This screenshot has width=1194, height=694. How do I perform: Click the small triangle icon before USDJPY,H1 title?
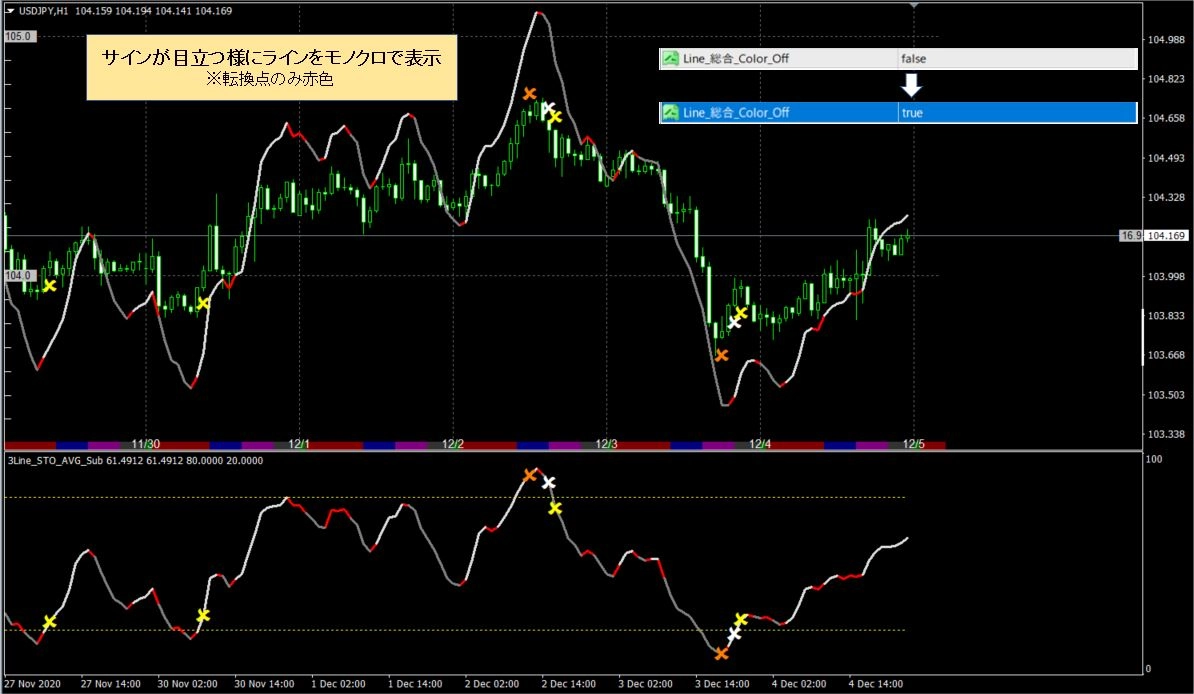click(10, 11)
